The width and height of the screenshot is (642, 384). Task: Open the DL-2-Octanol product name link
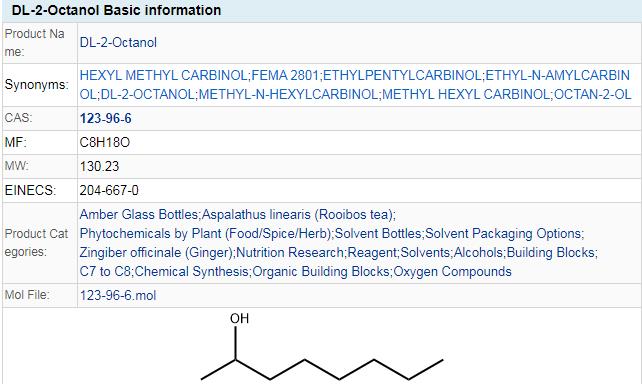118,43
